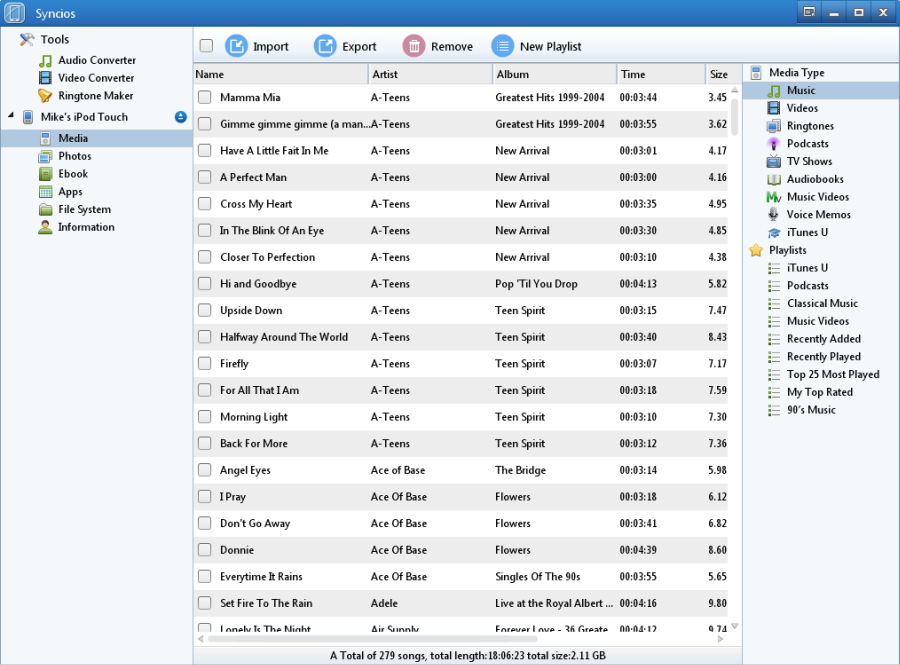Click the scroll up arrow of song list
The image size is (900, 665).
point(734,90)
